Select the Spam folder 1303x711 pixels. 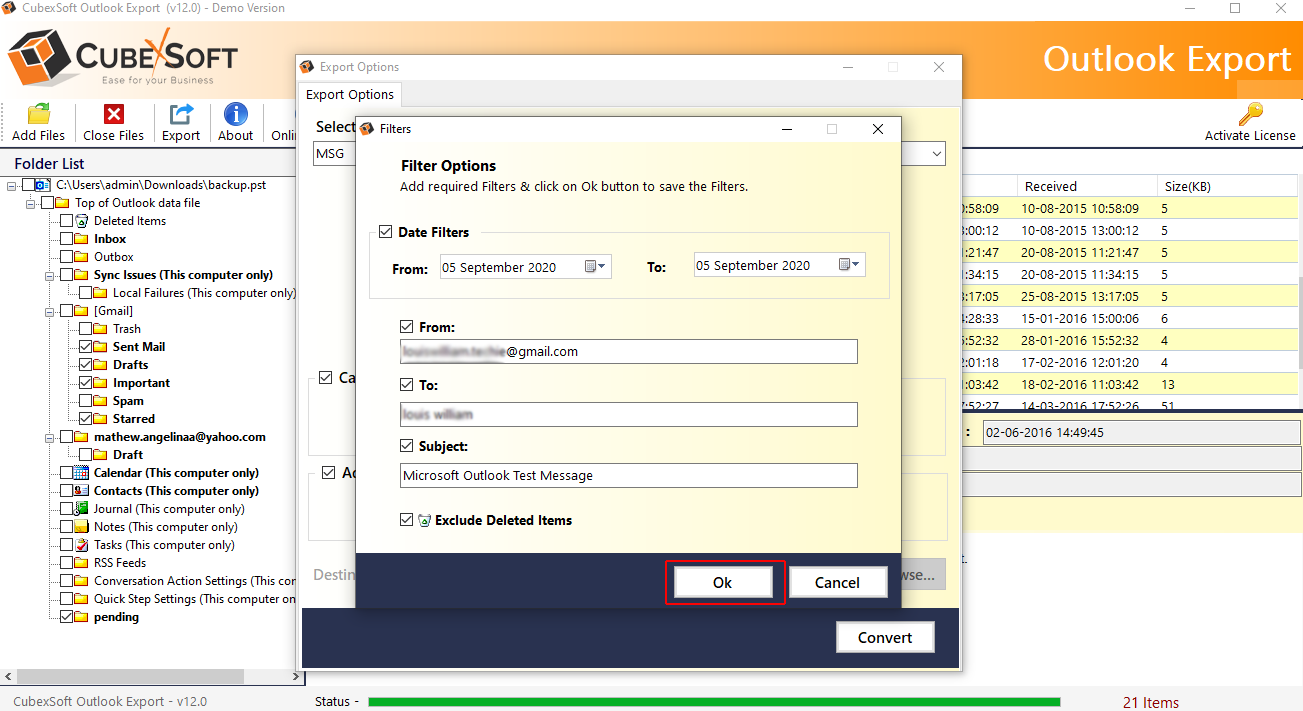click(x=128, y=401)
